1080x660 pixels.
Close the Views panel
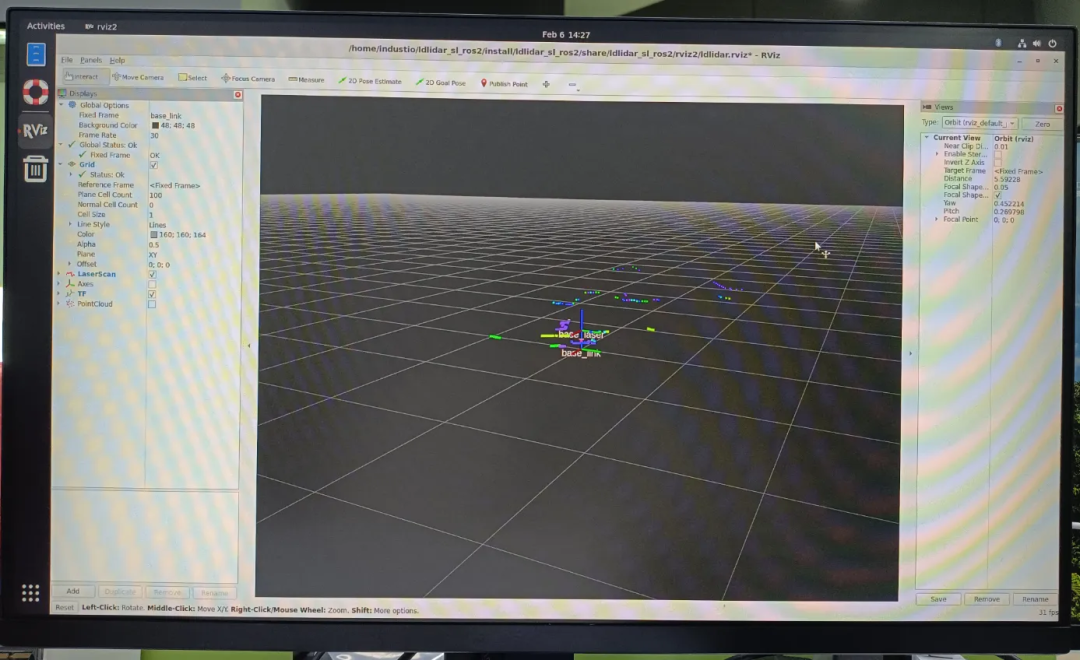point(1059,109)
